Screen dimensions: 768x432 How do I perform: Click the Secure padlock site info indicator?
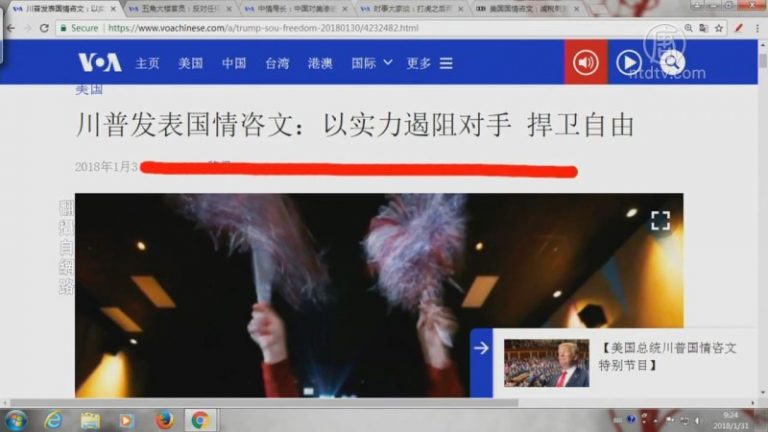tap(79, 28)
